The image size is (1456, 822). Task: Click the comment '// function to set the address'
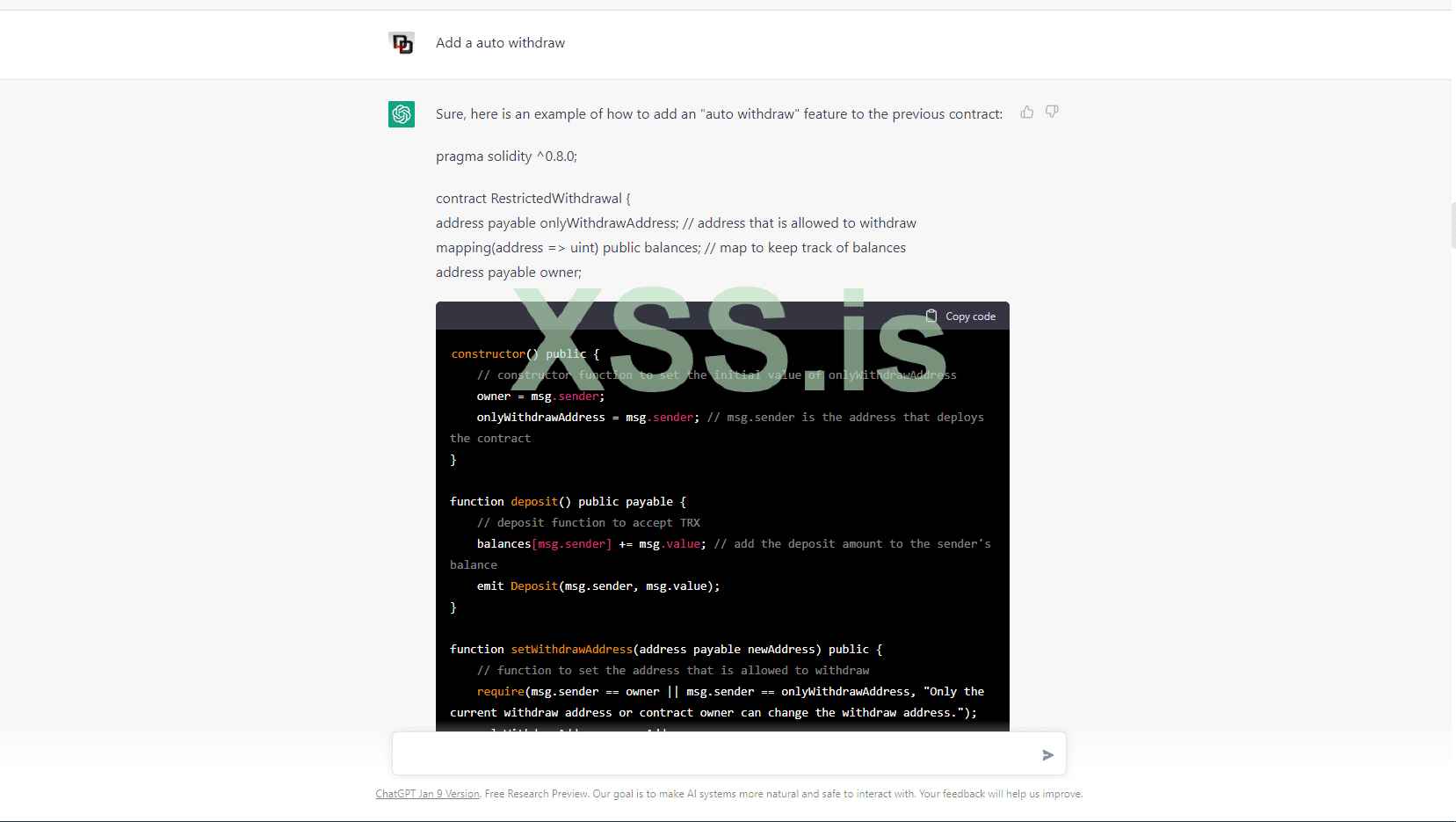[673, 671]
